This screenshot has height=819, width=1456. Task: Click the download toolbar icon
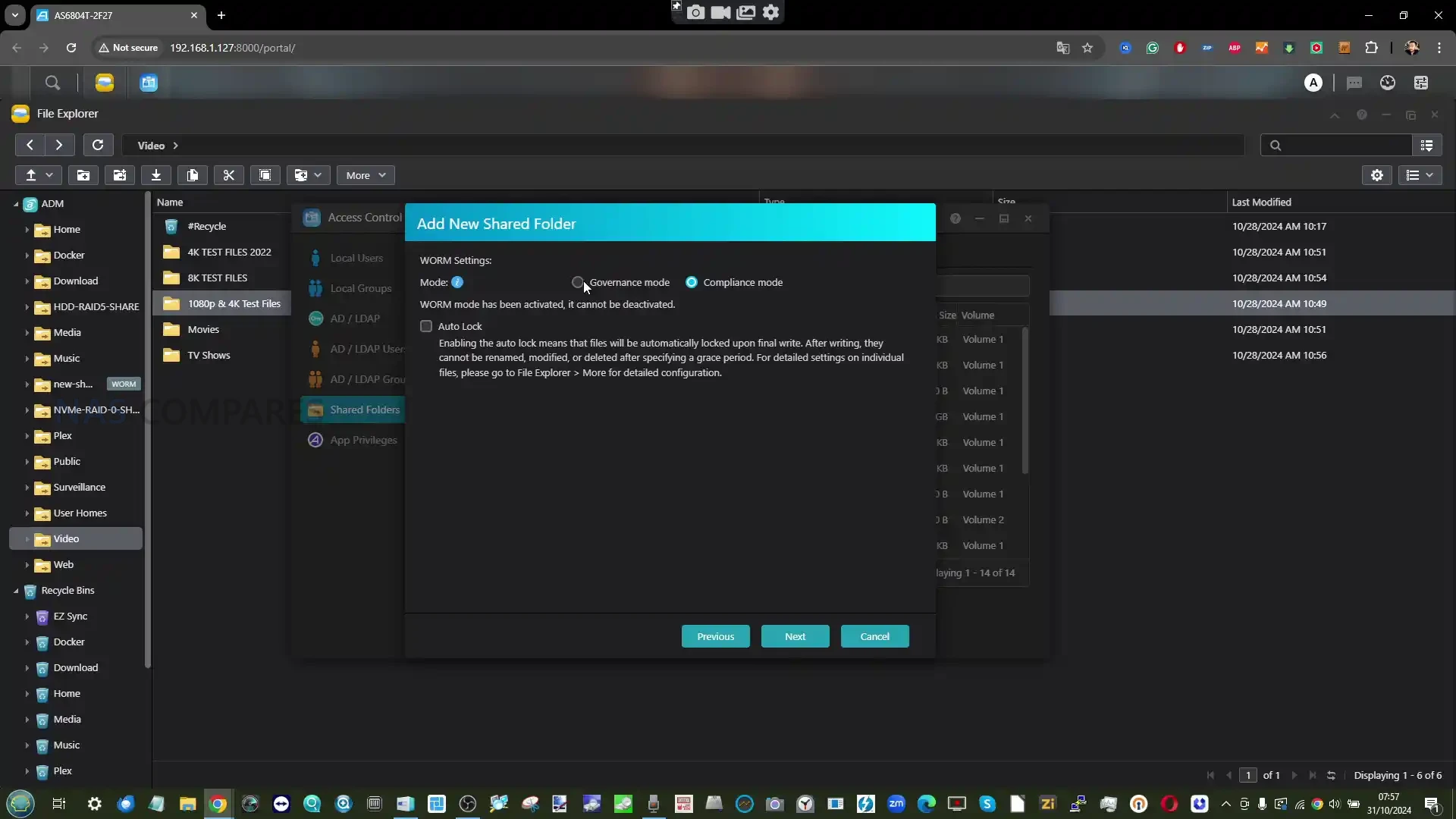pos(156,175)
